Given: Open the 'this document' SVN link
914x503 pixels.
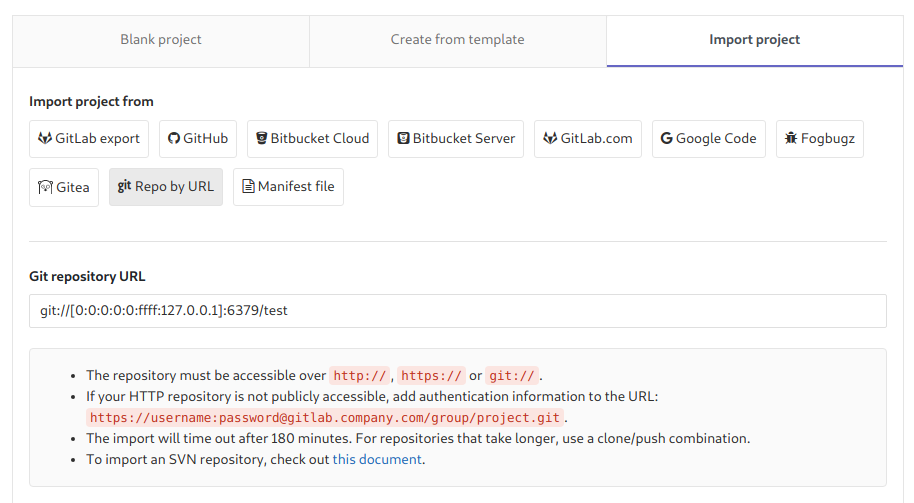Looking at the screenshot, I should [x=377, y=459].
